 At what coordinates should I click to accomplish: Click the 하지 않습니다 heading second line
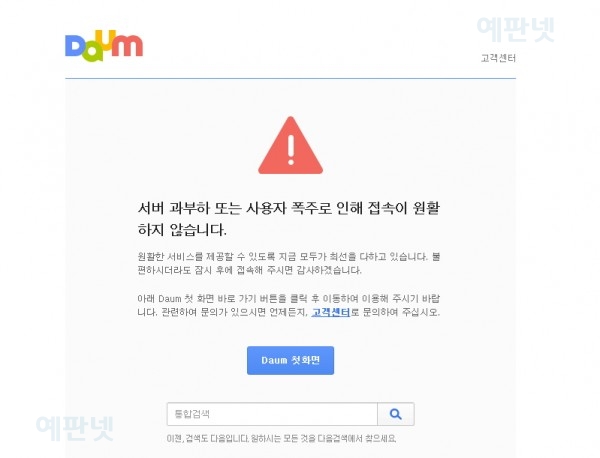pyautogui.click(x=182, y=230)
